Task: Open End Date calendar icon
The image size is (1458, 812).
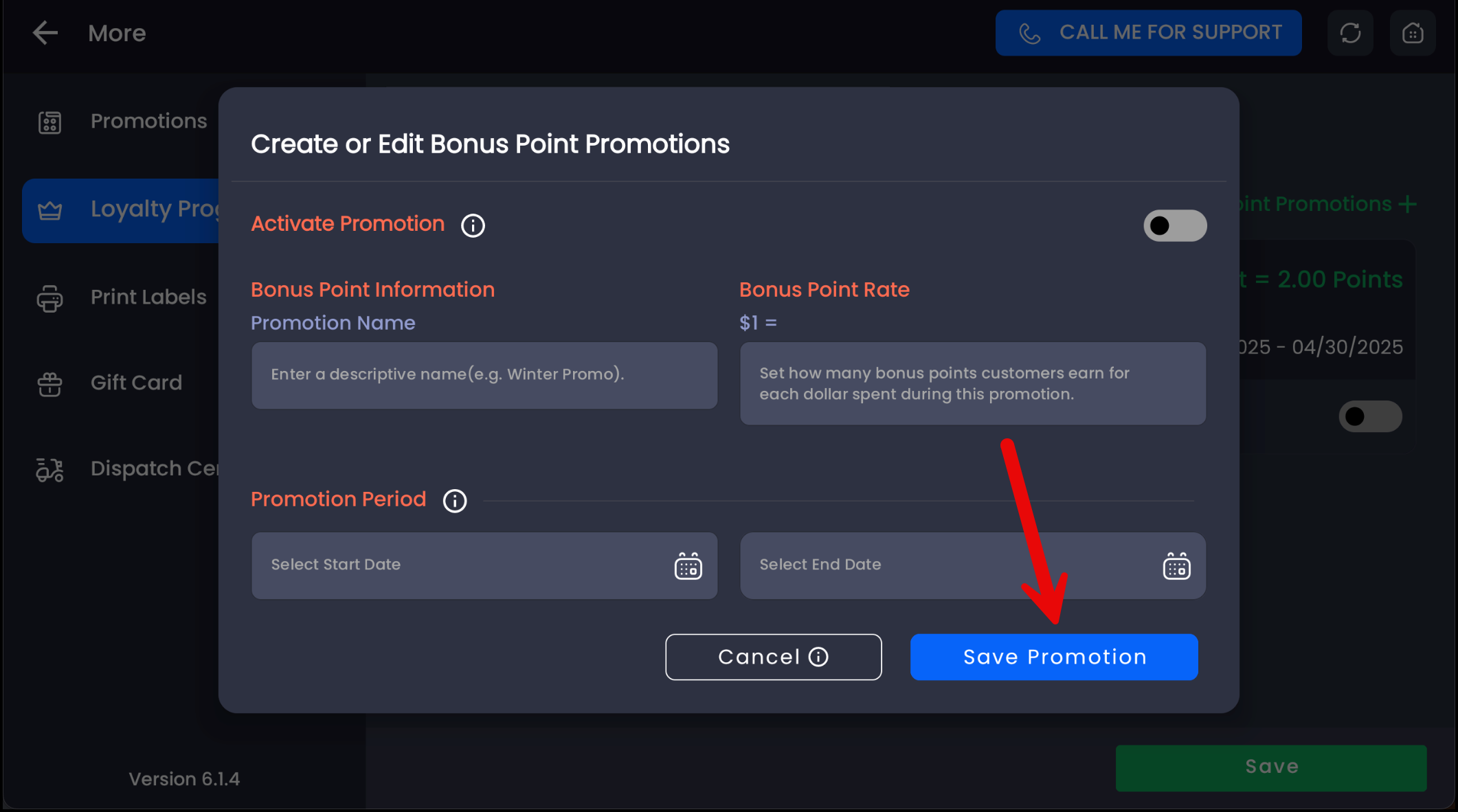Action: [1176, 566]
